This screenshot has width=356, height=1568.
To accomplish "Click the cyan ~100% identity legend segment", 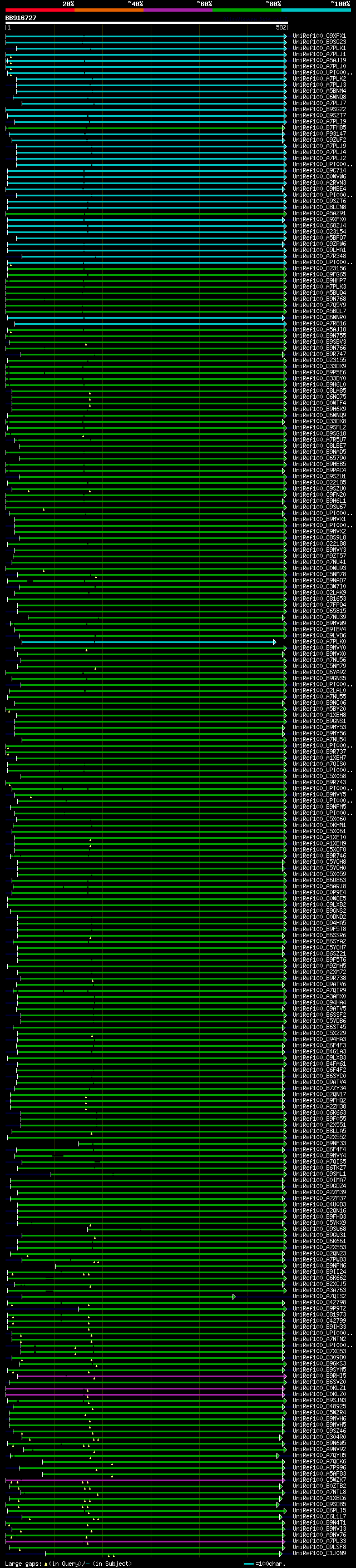I will pyautogui.click(x=317, y=10).
